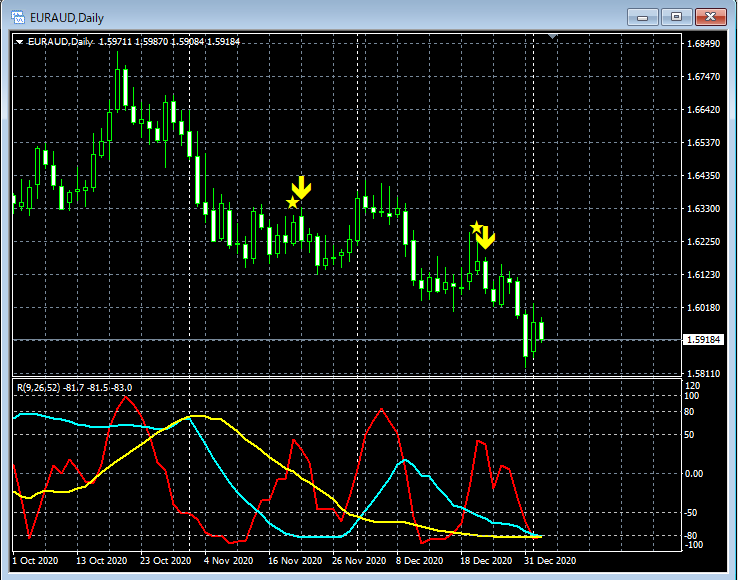739x580 pixels.
Task: Click the second yellow down arrow in mid-December
Action: [485, 237]
